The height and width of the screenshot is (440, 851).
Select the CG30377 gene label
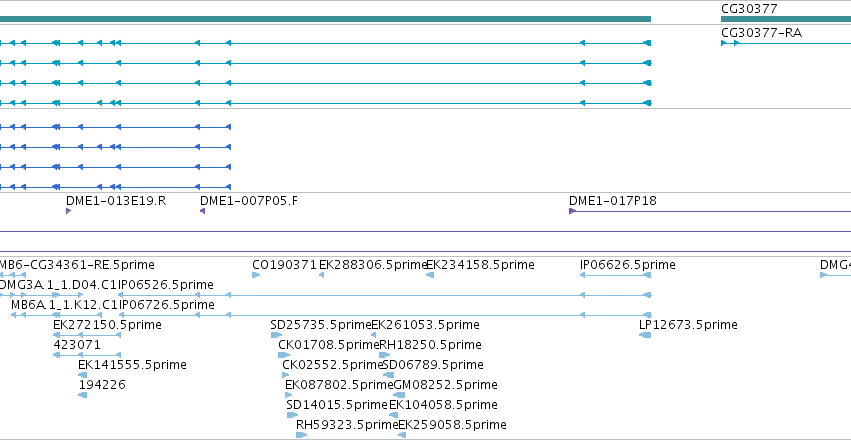(x=749, y=9)
